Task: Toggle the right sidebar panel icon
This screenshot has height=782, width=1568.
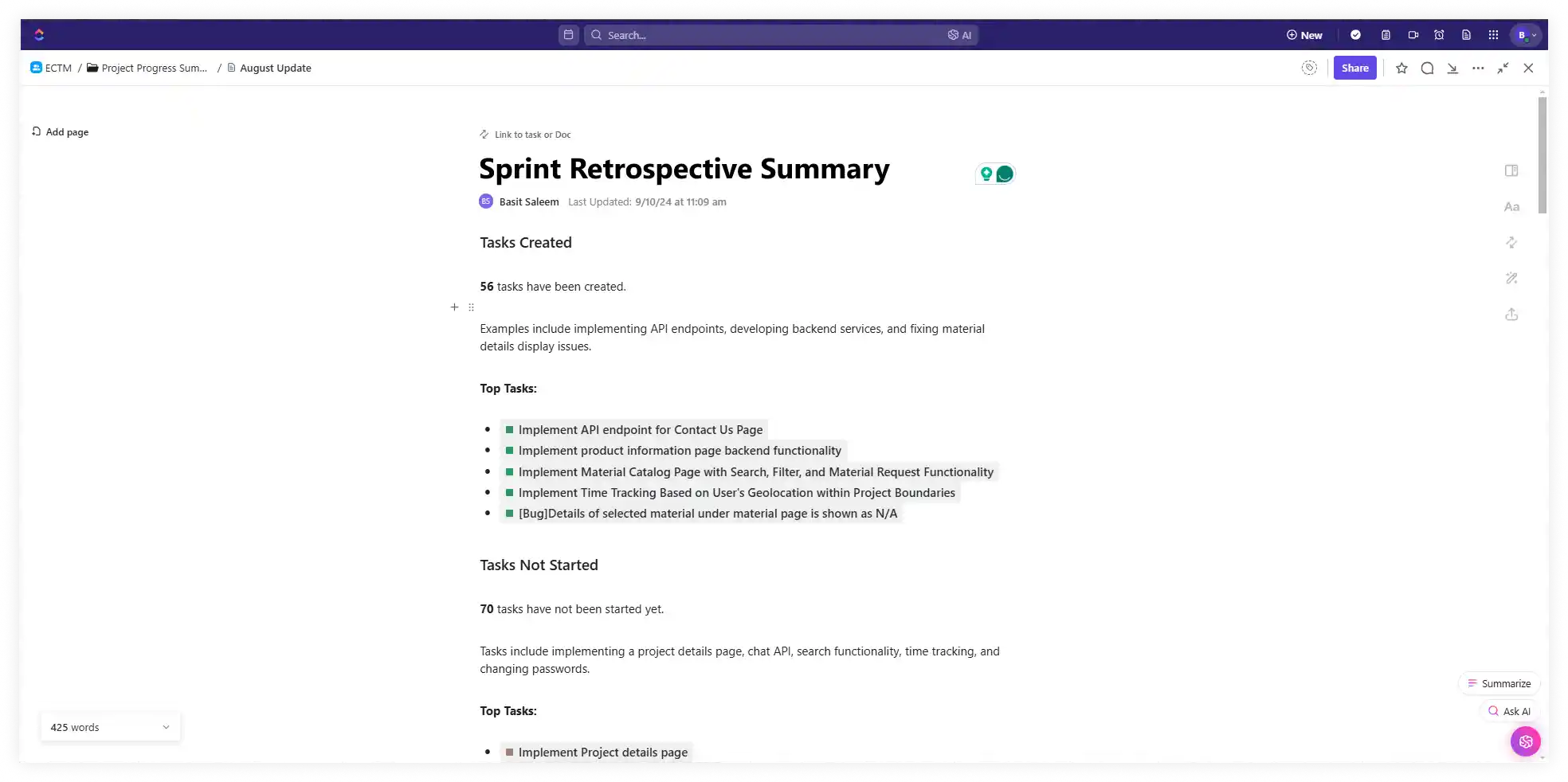Action: pyautogui.click(x=1511, y=170)
